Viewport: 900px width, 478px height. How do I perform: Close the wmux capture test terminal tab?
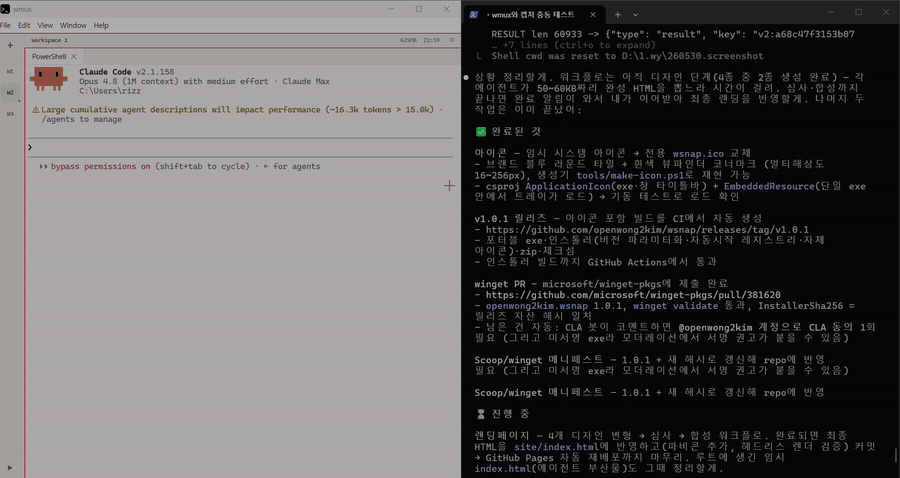pyautogui.click(x=593, y=14)
